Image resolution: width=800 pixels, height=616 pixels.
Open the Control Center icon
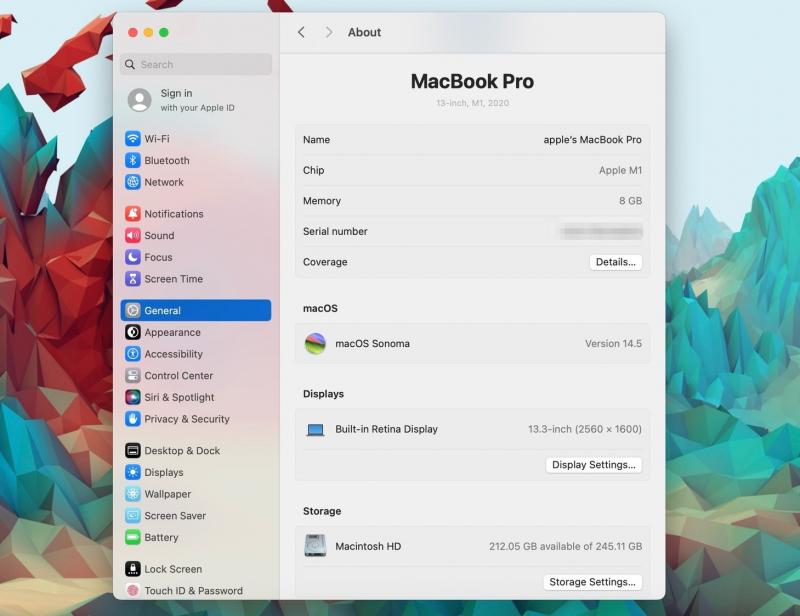(x=133, y=375)
